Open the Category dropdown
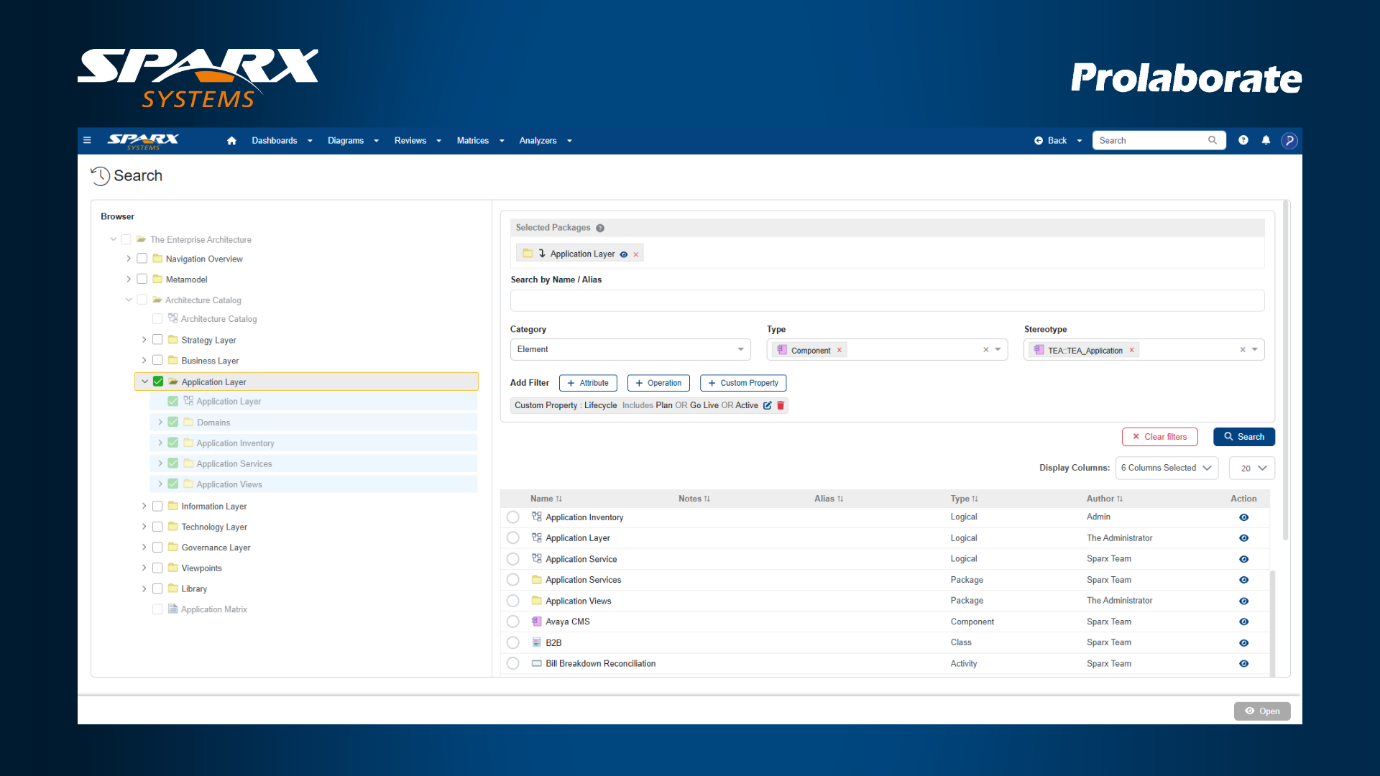1380x776 pixels. (x=630, y=350)
